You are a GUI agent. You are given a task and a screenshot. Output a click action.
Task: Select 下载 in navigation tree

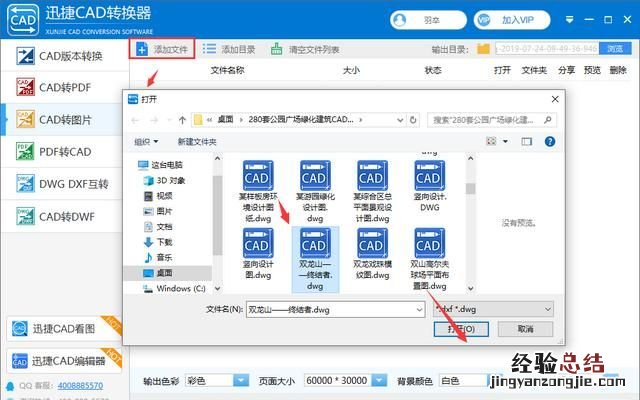(x=158, y=242)
